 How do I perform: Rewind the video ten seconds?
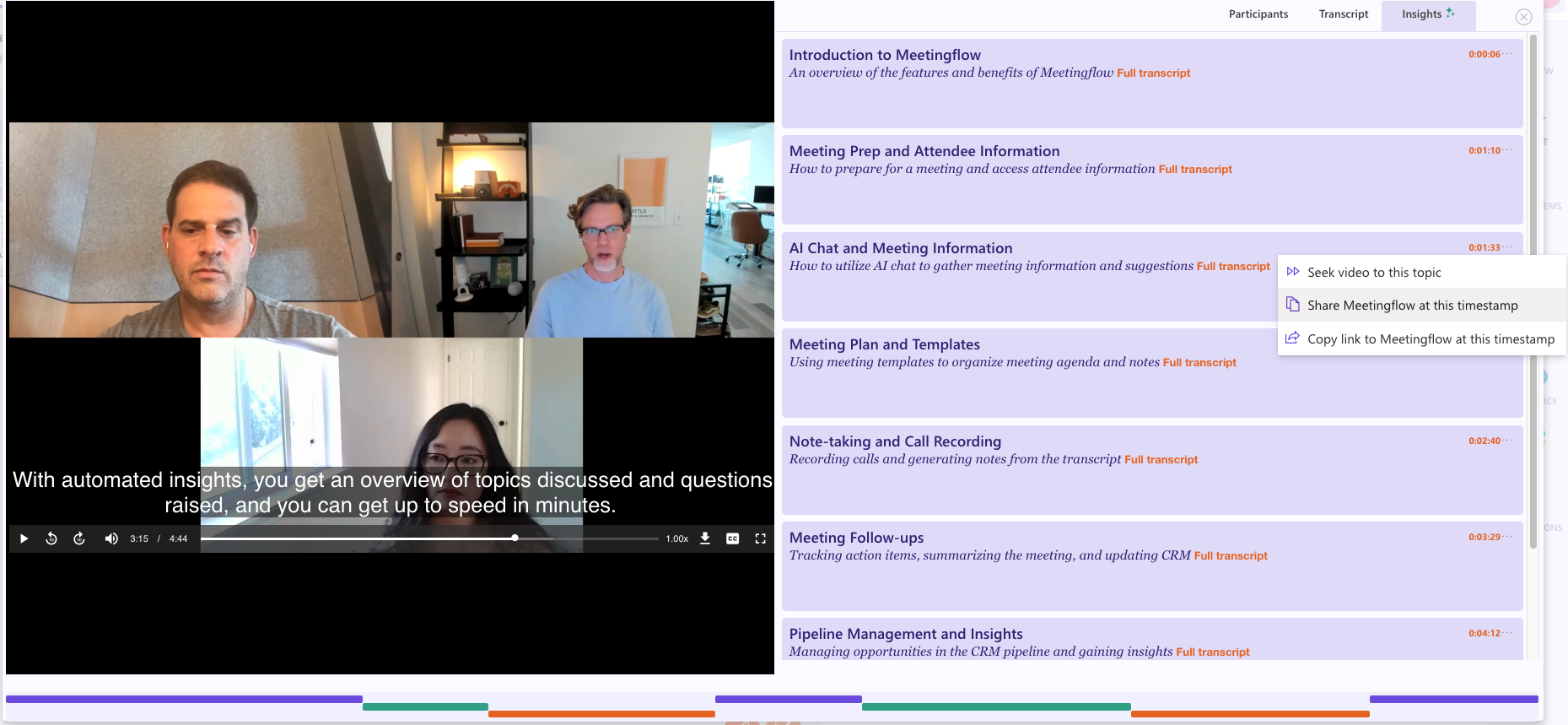pyautogui.click(x=51, y=538)
